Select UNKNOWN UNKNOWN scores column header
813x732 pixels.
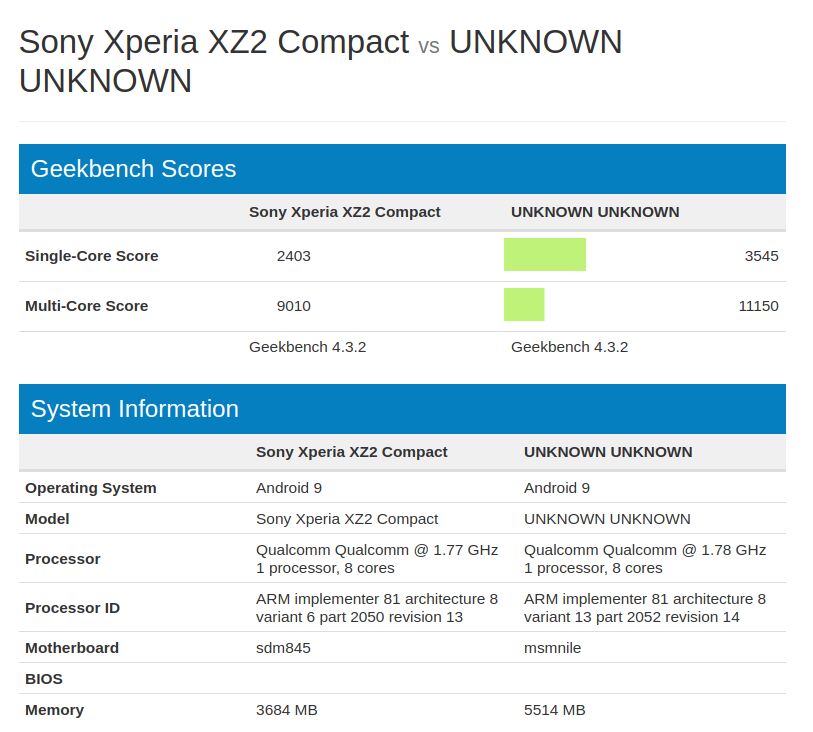click(x=595, y=212)
